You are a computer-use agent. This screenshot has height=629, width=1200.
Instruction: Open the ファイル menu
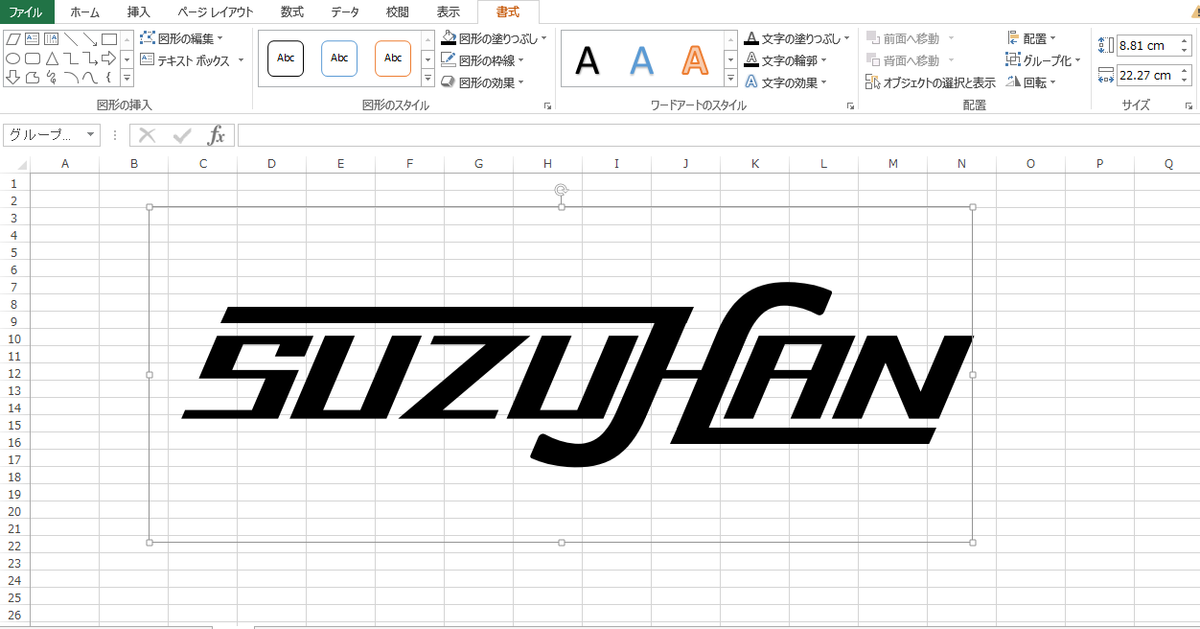pos(24,12)
